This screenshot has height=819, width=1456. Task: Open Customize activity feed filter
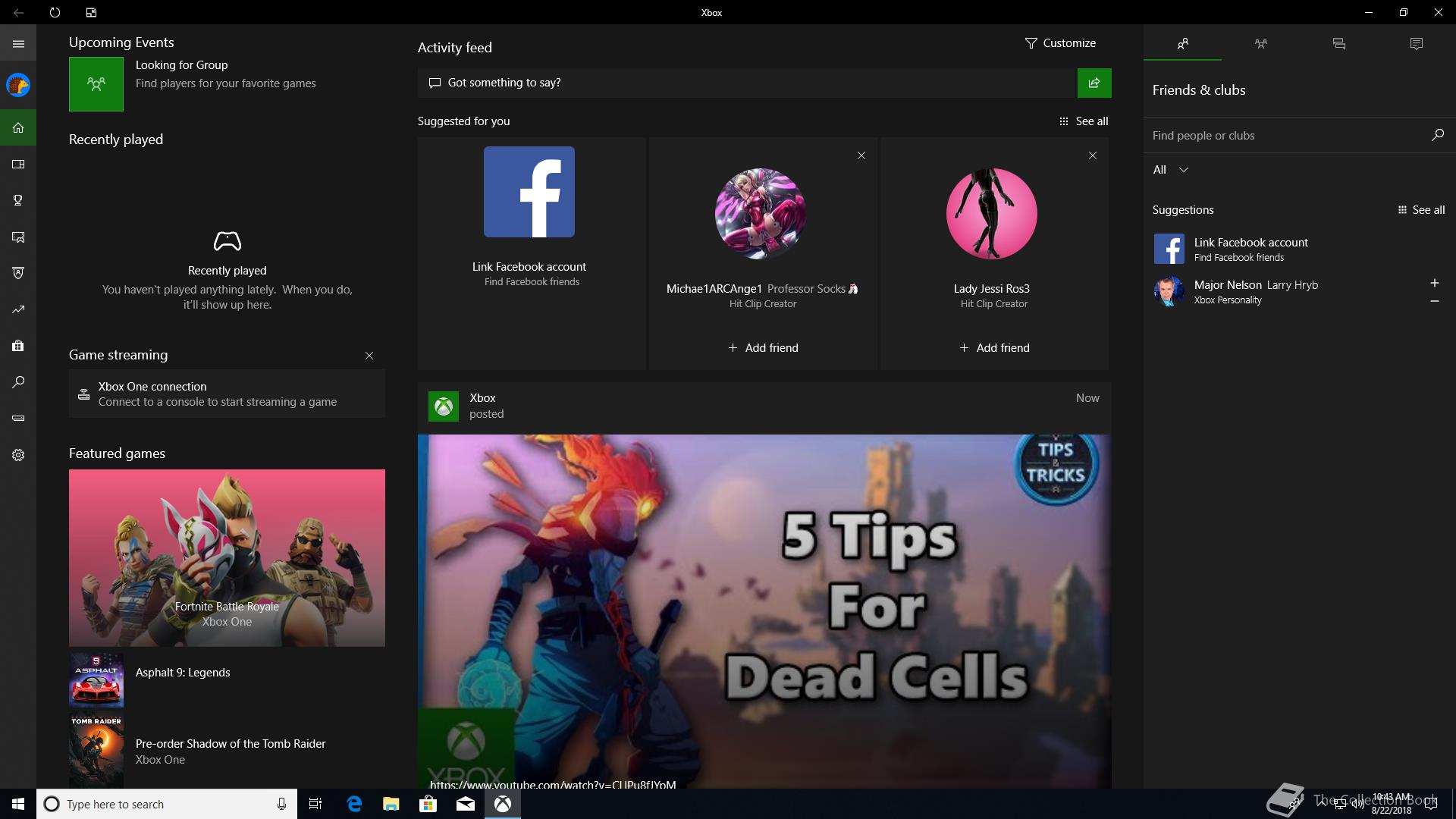[1060, 43]
